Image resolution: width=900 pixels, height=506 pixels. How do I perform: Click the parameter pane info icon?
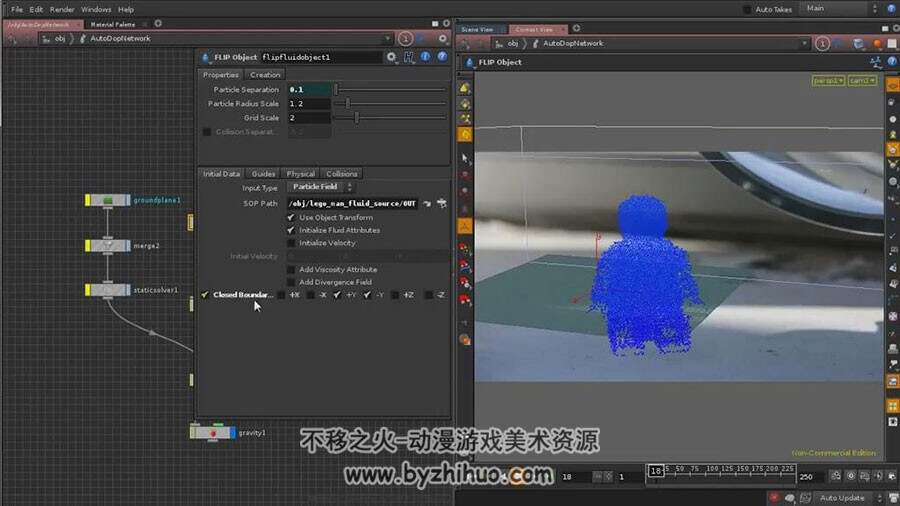point(425,56)
